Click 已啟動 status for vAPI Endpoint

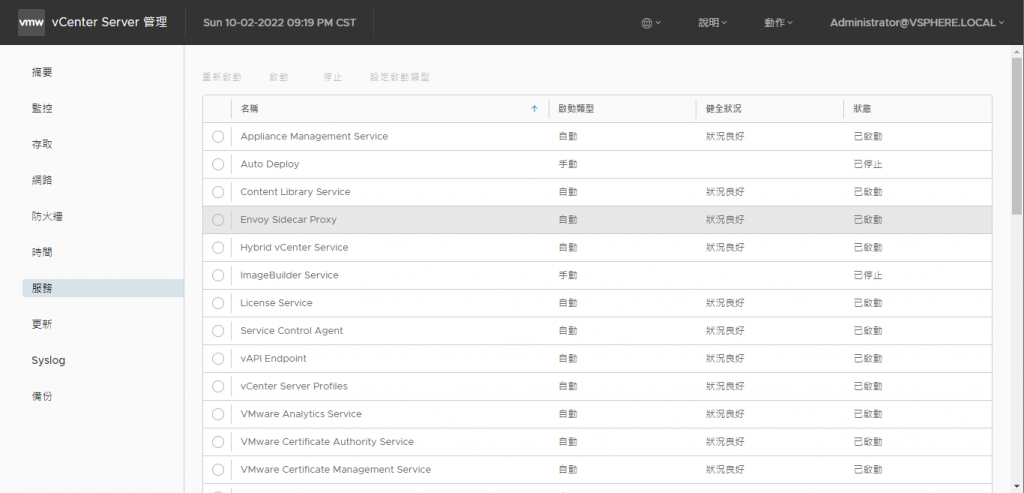[868, 358]
